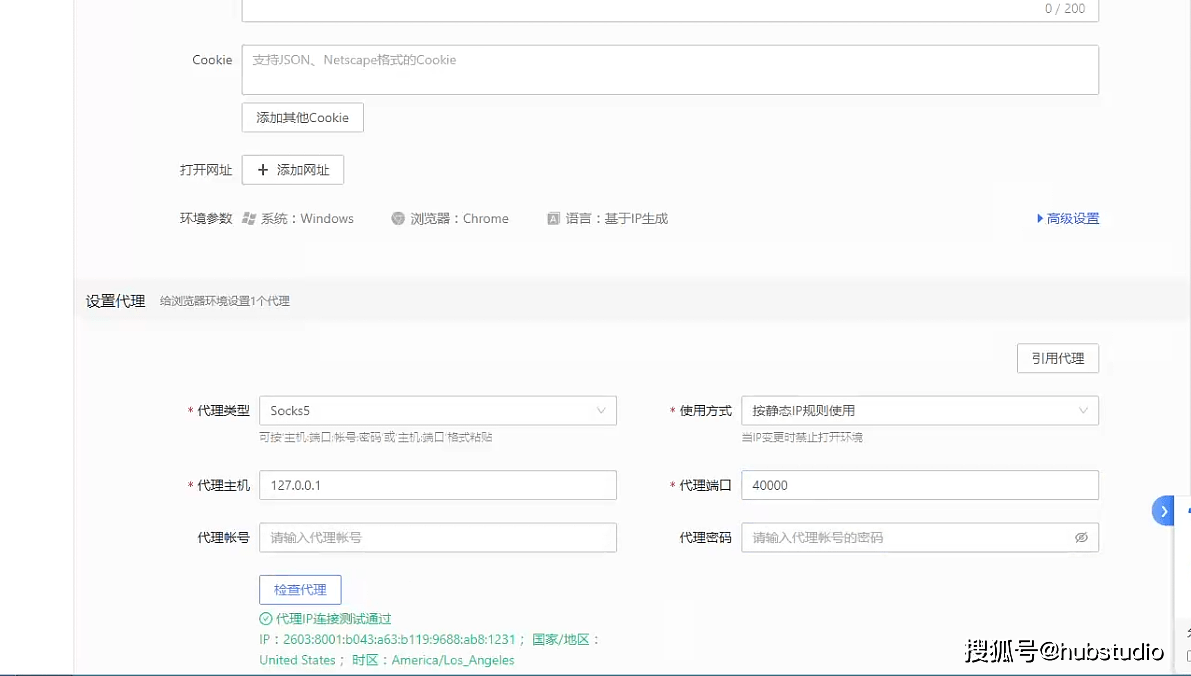Screen dimensions: 1191x676
Task: Click the Chrome browser icon
Action: pyautogui.click(x=397, y=218)
